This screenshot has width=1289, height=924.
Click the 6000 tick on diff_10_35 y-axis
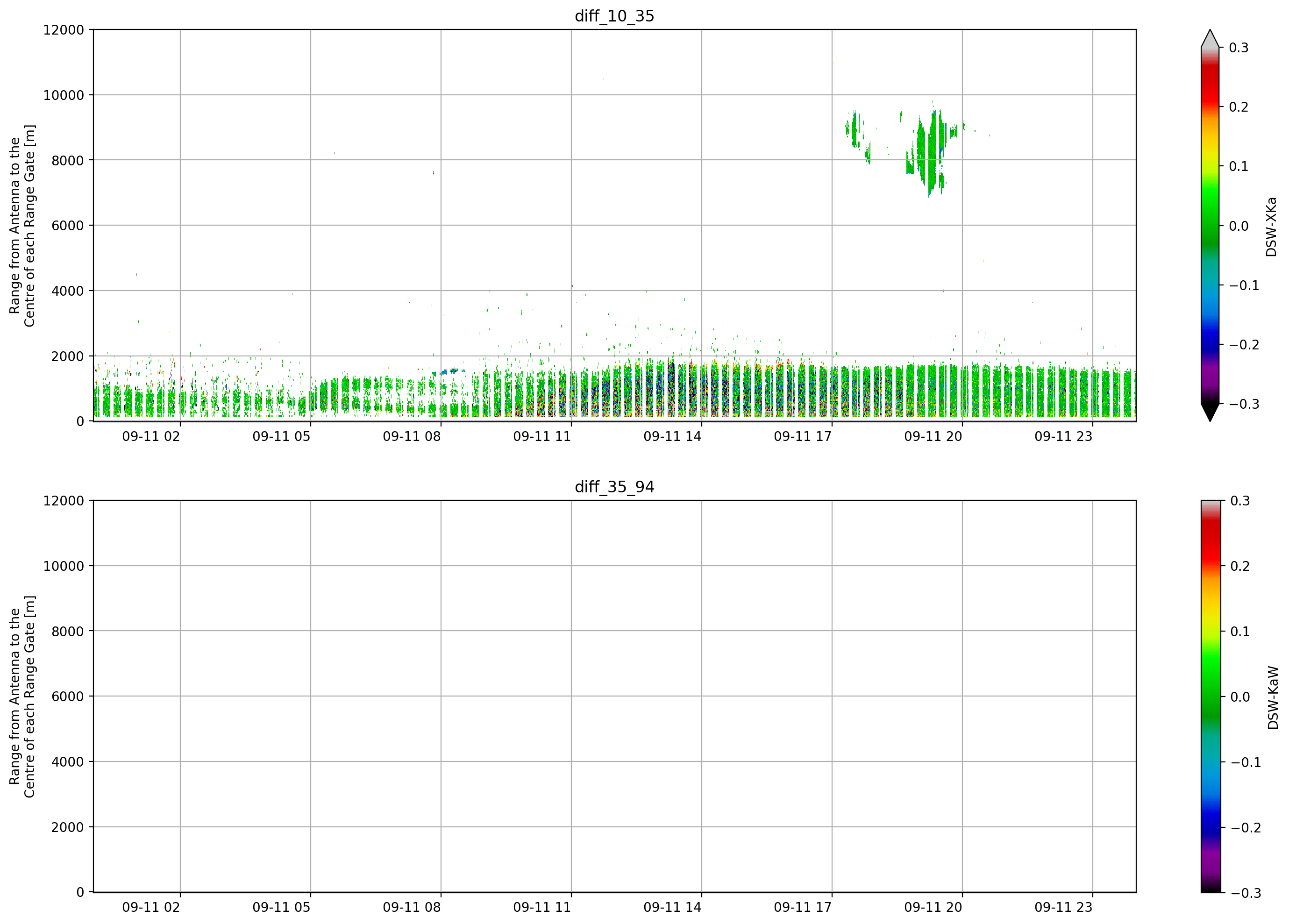pyautogui.click(x=68, y=226)
